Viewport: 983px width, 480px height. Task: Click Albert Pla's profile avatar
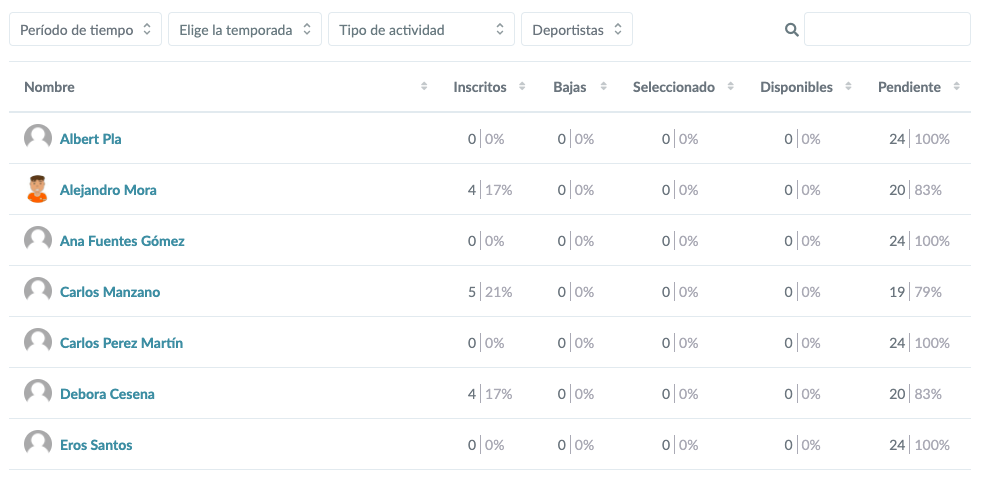37,139
